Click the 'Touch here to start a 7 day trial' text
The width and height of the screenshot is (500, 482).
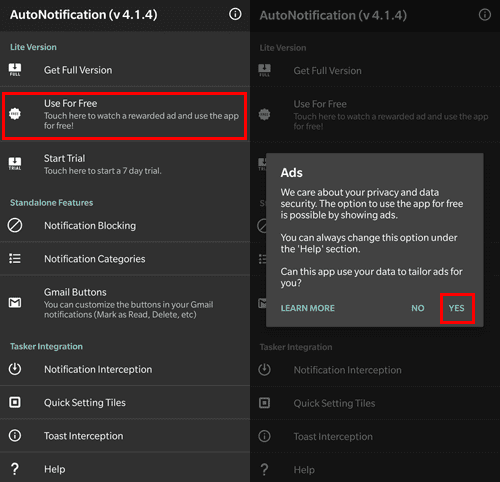(x=103, y=171)
